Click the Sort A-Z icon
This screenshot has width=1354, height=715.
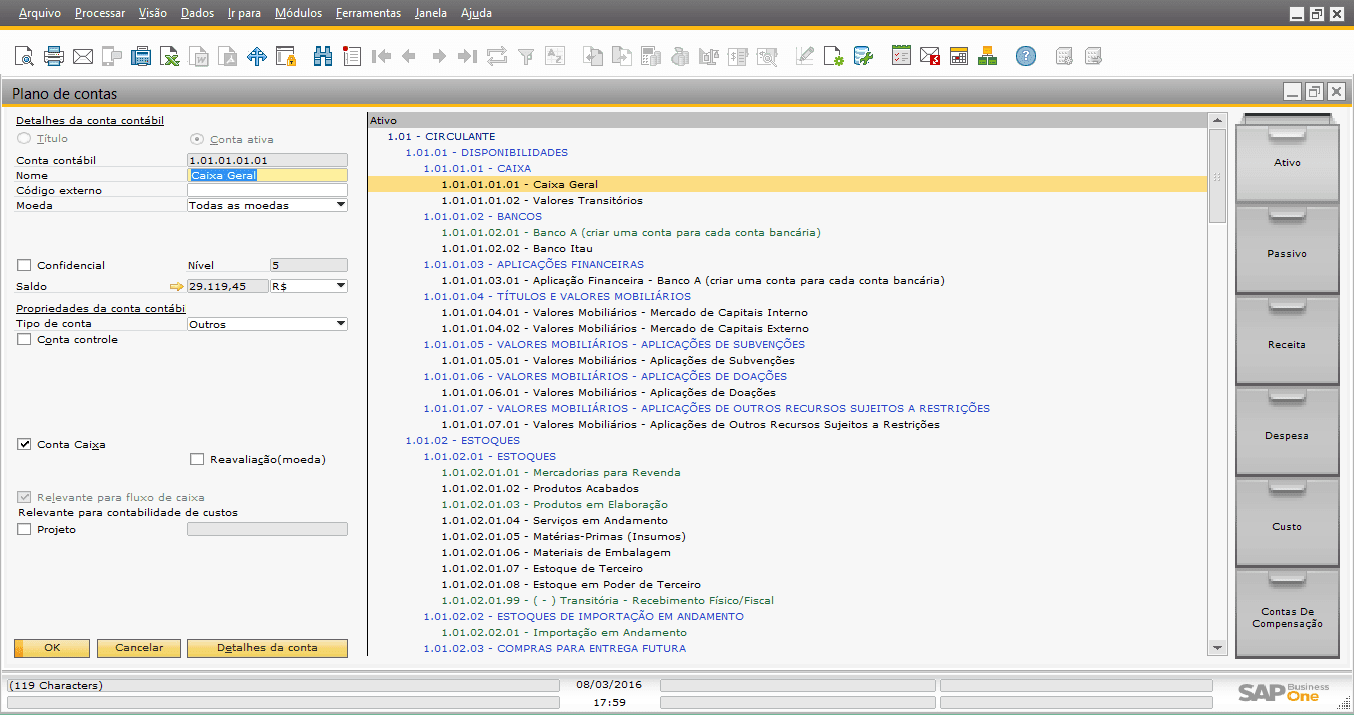554,56
